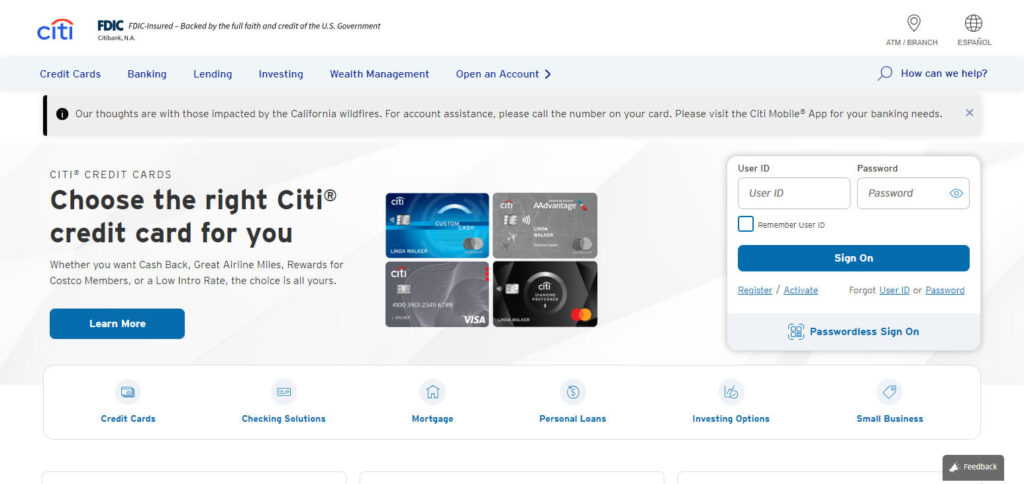Focus the Password input field
The image size is (1024, 484).
click(x=913, y=193)
